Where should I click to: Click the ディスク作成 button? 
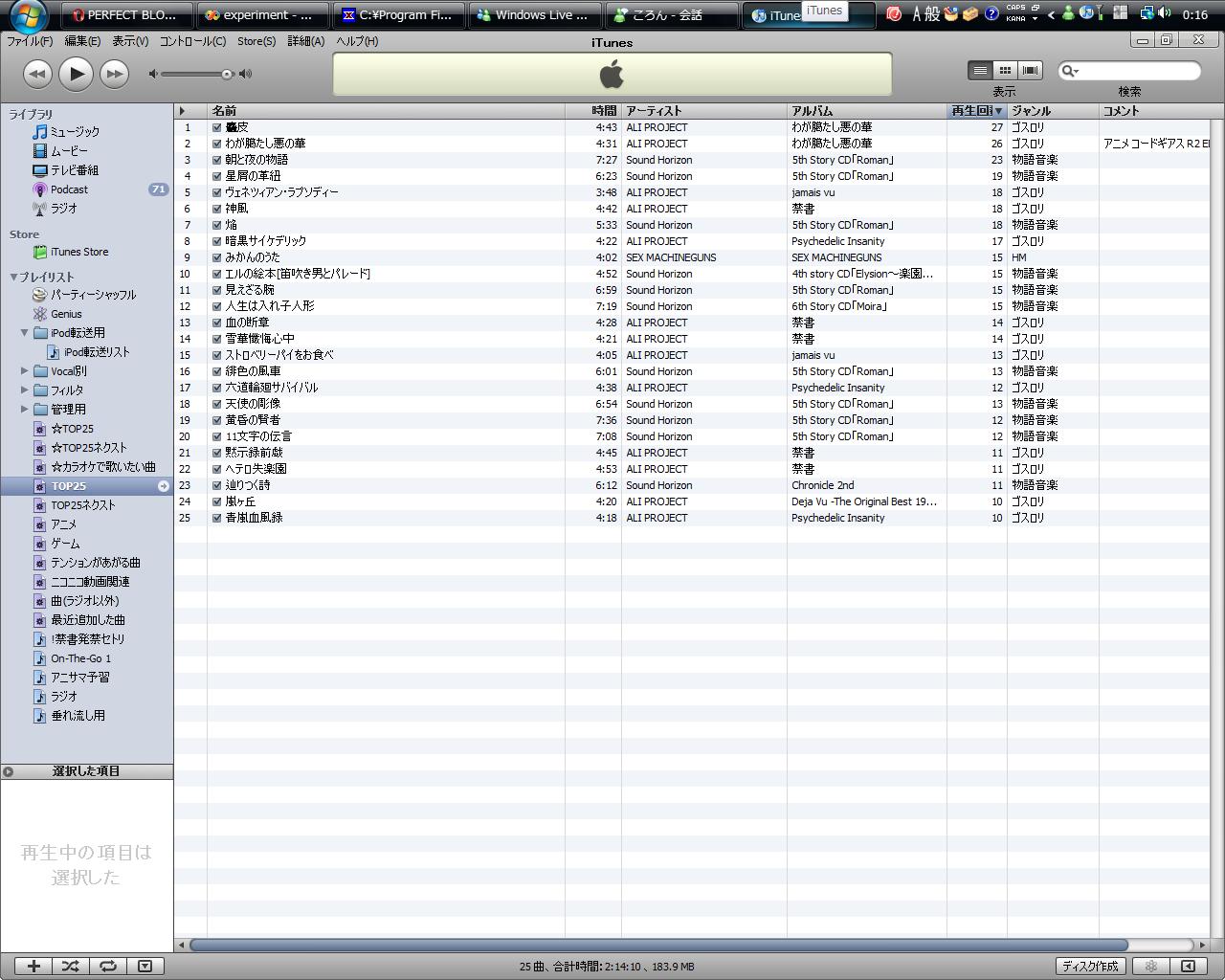1091,967
